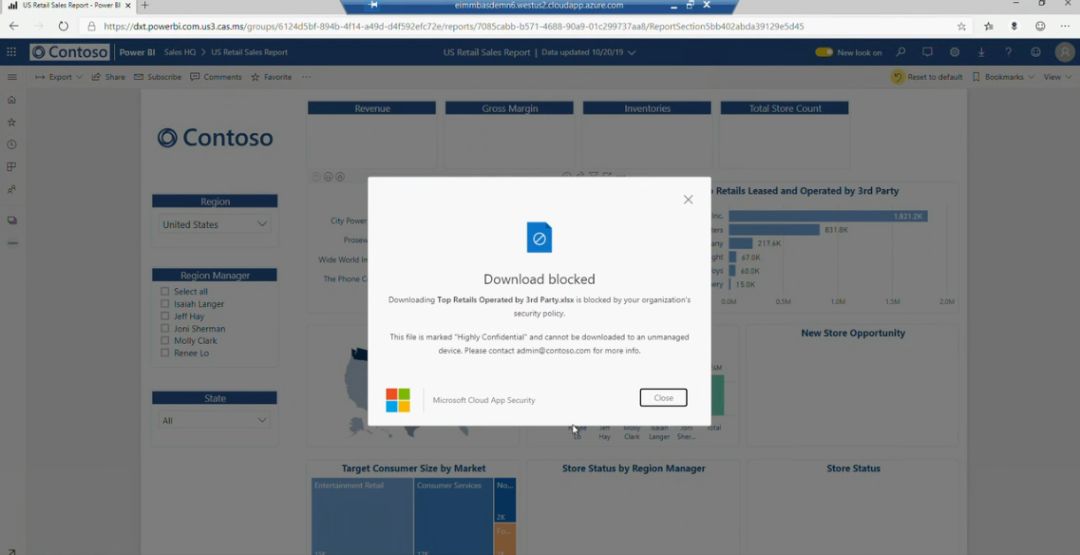Click Subscribe in report toolbar
This screenshot has height=555, width=1080.
pyautogui.click(x=158, y=77)
